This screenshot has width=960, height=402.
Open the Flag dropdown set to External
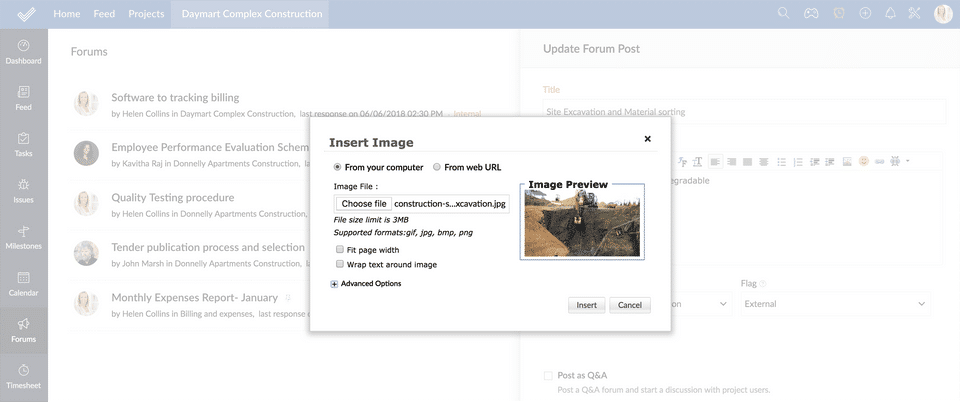click(x=835, y=303)
